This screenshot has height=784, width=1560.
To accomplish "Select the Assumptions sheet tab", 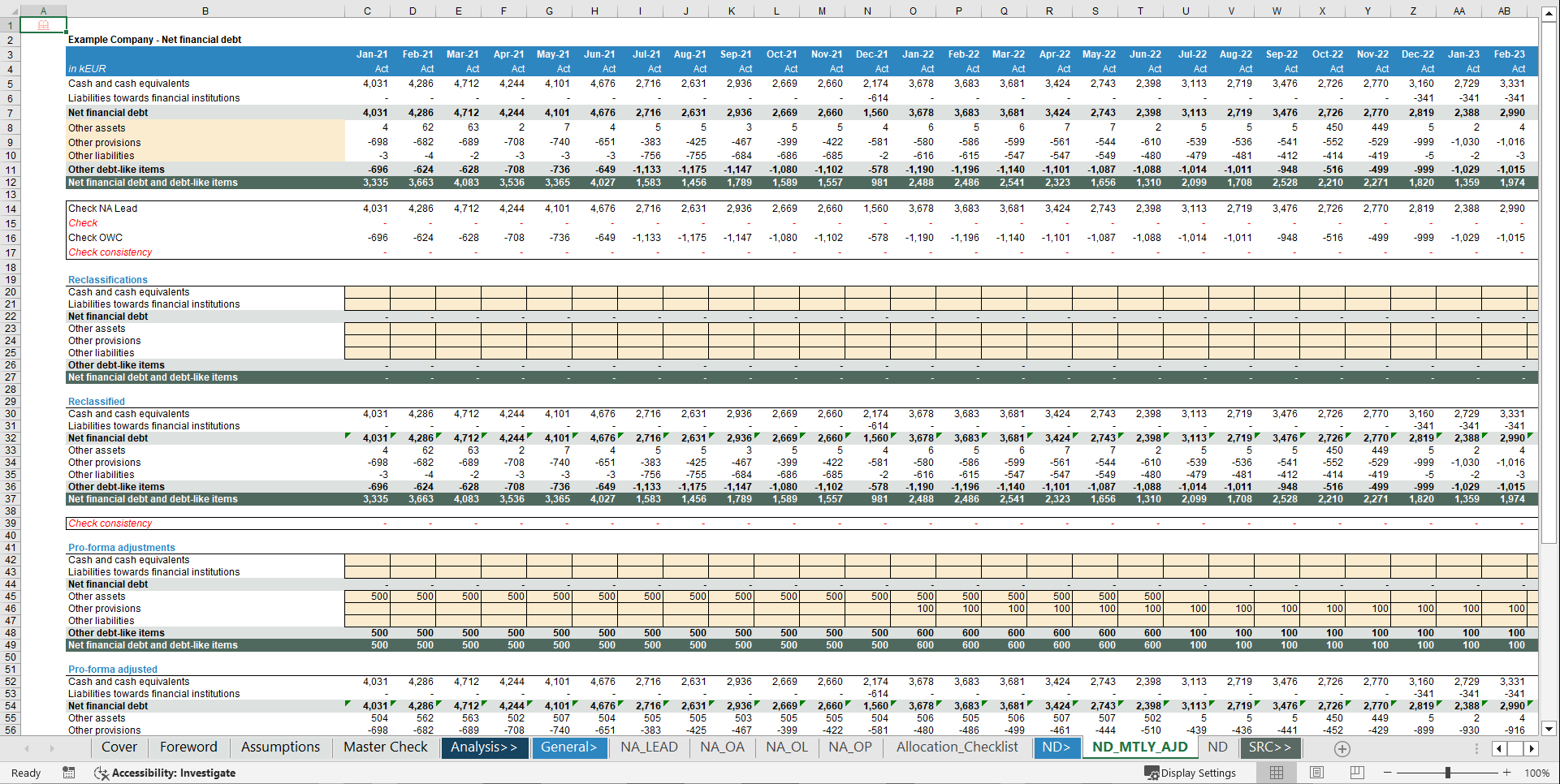I will (280, 747).
